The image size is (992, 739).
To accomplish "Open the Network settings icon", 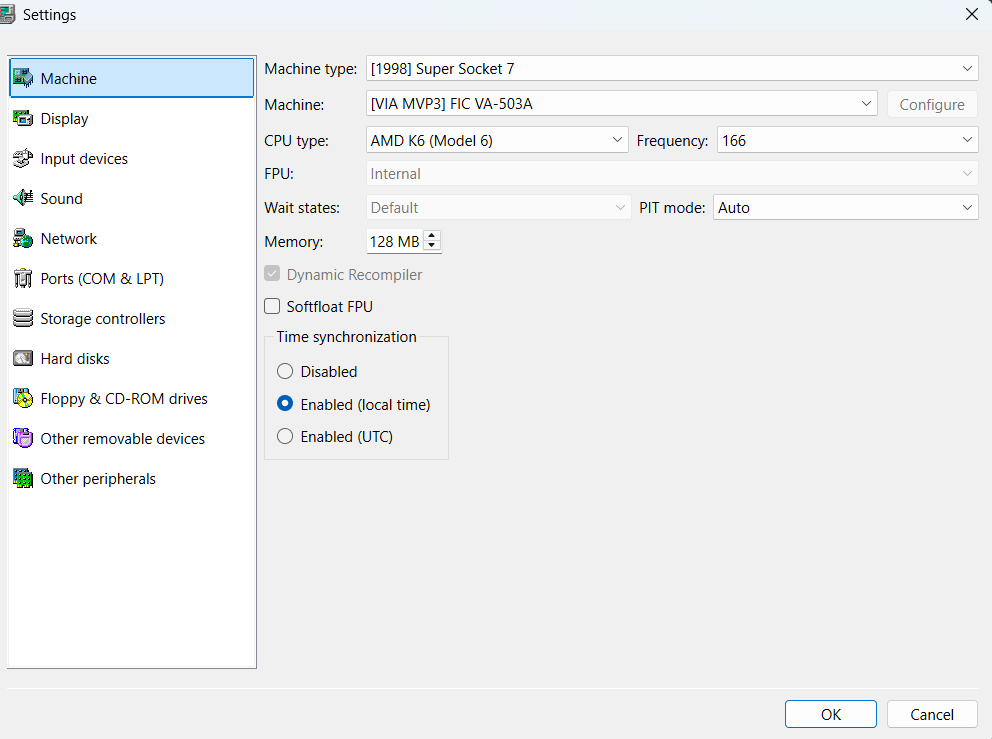I will click(x=23, y=239).
